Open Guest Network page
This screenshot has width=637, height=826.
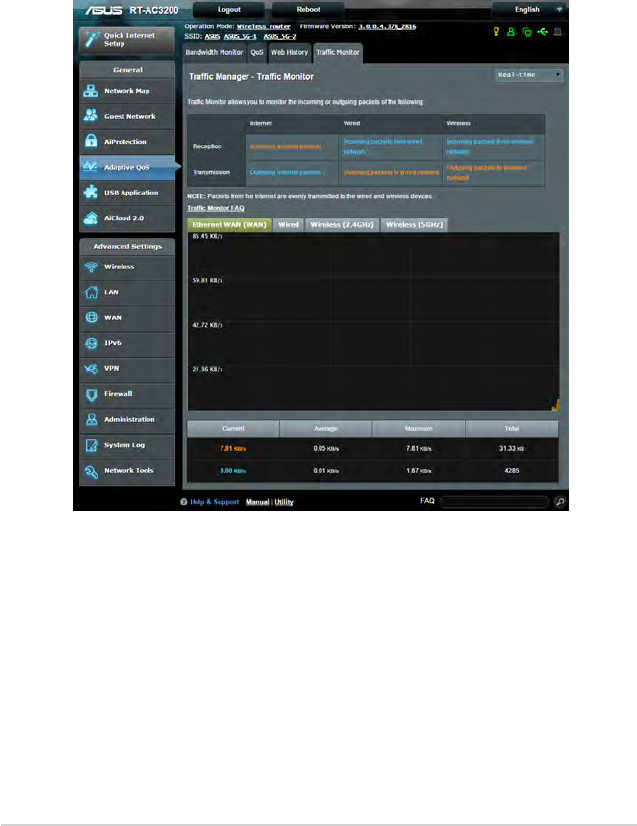click(126, 116)
